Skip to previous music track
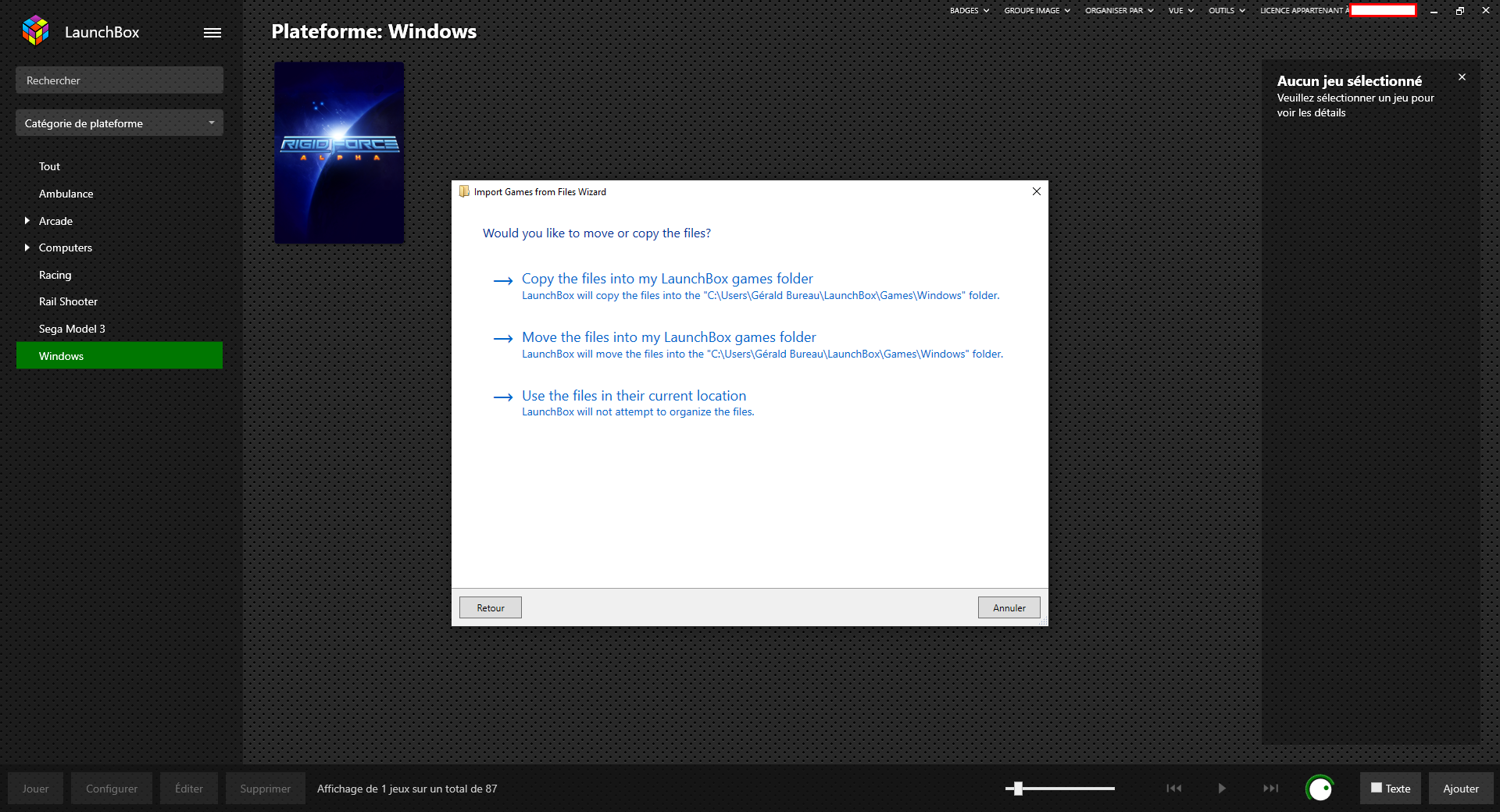Screen dimensions: 1500x812 1173,789
